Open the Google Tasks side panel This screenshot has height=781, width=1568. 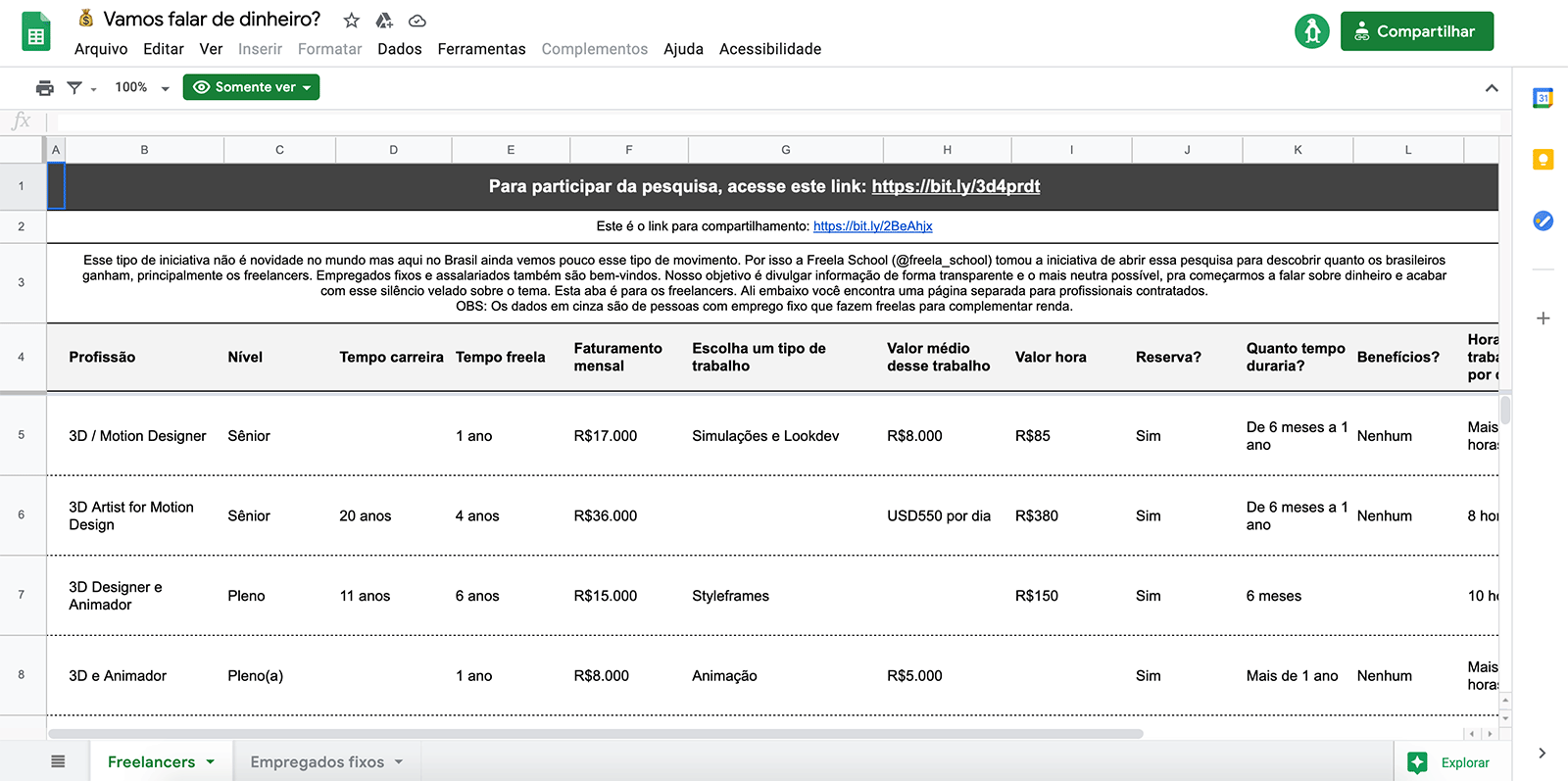pos(1543,220)
